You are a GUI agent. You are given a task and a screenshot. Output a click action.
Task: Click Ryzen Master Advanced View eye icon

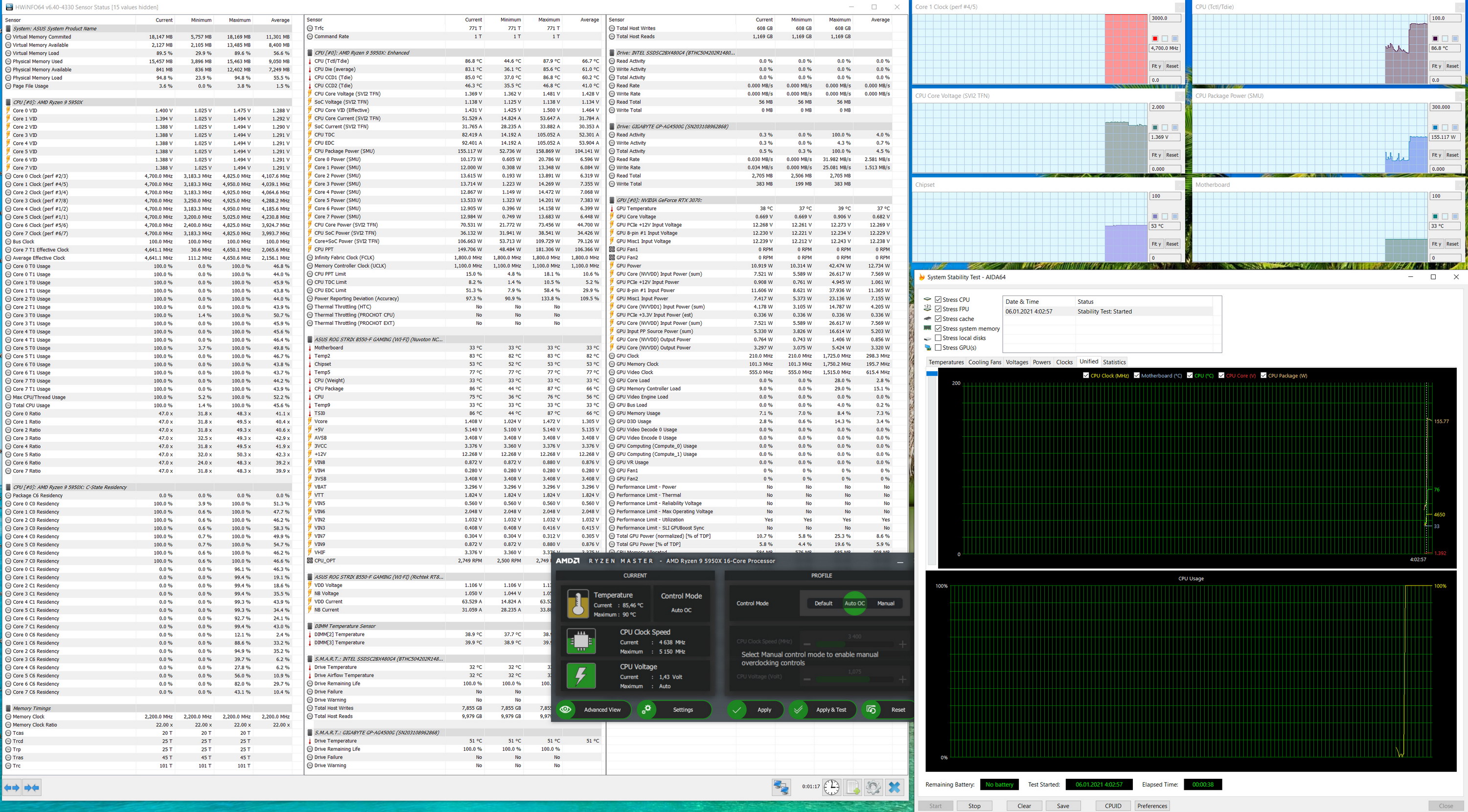[x=566, y=709]
